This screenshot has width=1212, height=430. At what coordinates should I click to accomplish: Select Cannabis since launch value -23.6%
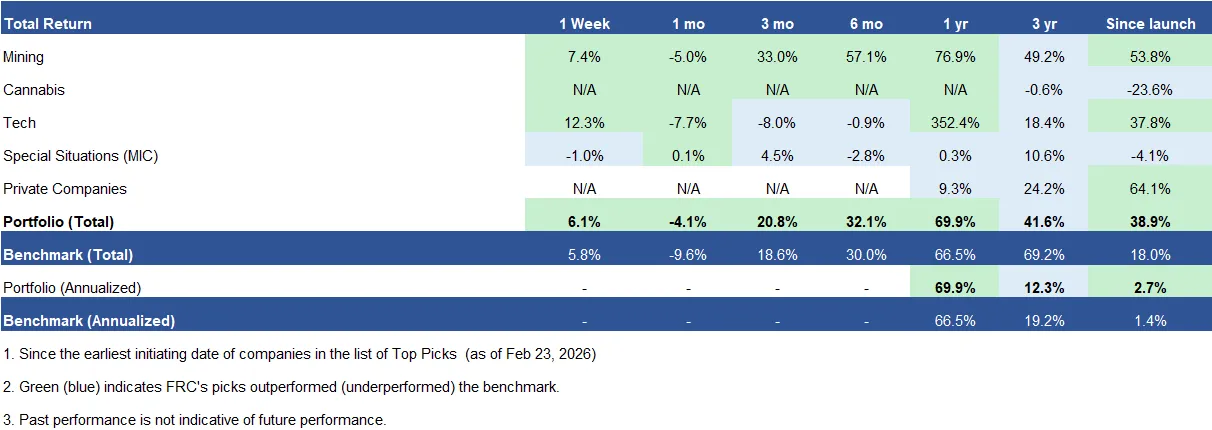(x=1150, y=90)
